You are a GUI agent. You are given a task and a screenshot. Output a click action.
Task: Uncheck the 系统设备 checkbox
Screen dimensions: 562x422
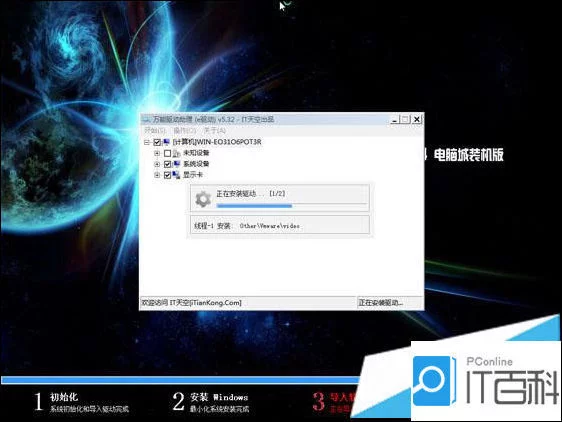pyautogui.click(x=167, y=164)
